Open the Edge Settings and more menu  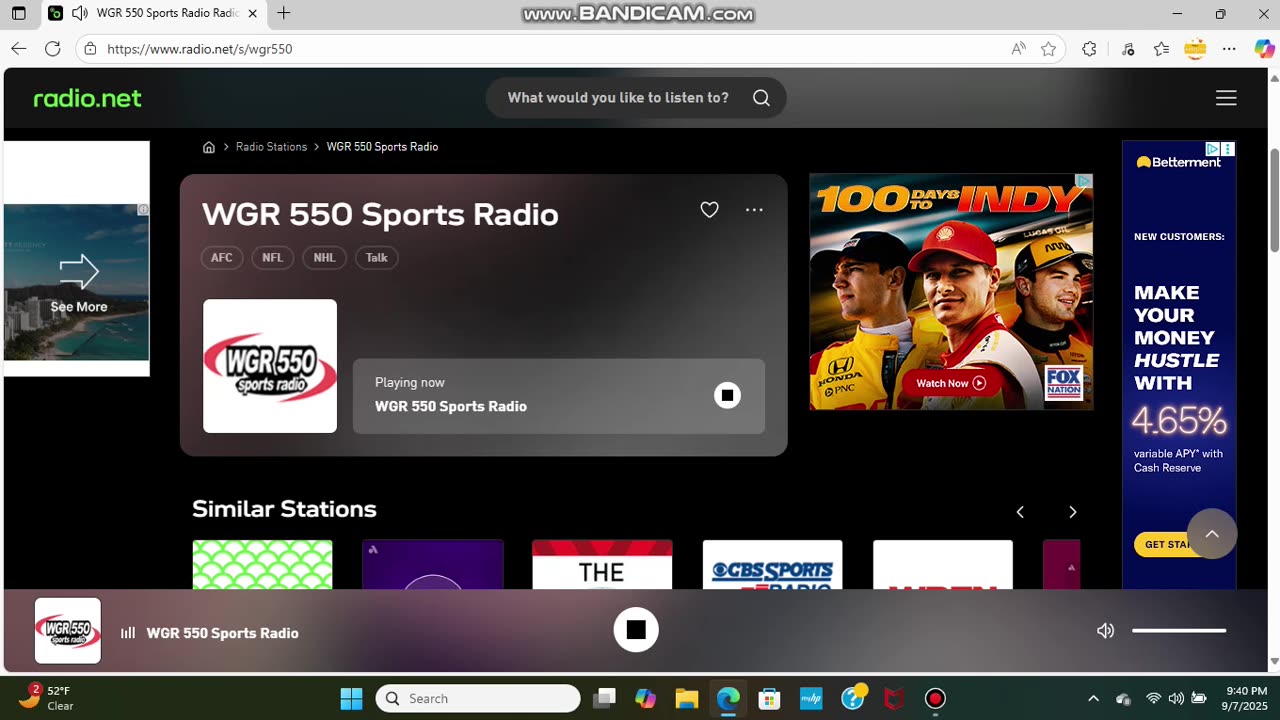pyautogui.click(x=1230, y=48)
